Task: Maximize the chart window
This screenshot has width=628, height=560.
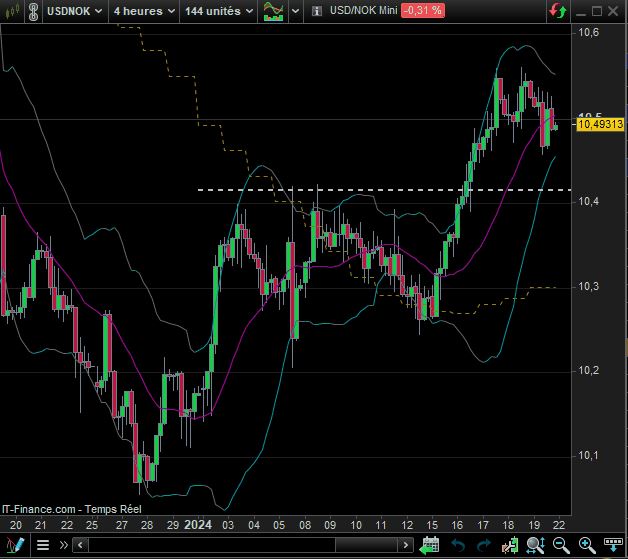Action: [597, 11]
